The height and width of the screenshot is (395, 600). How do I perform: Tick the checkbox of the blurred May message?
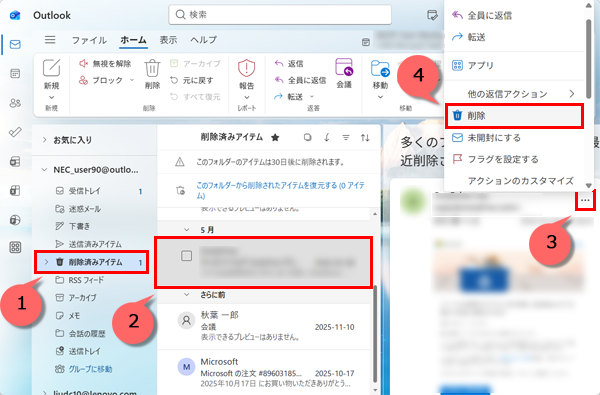[x=186, y=256]
